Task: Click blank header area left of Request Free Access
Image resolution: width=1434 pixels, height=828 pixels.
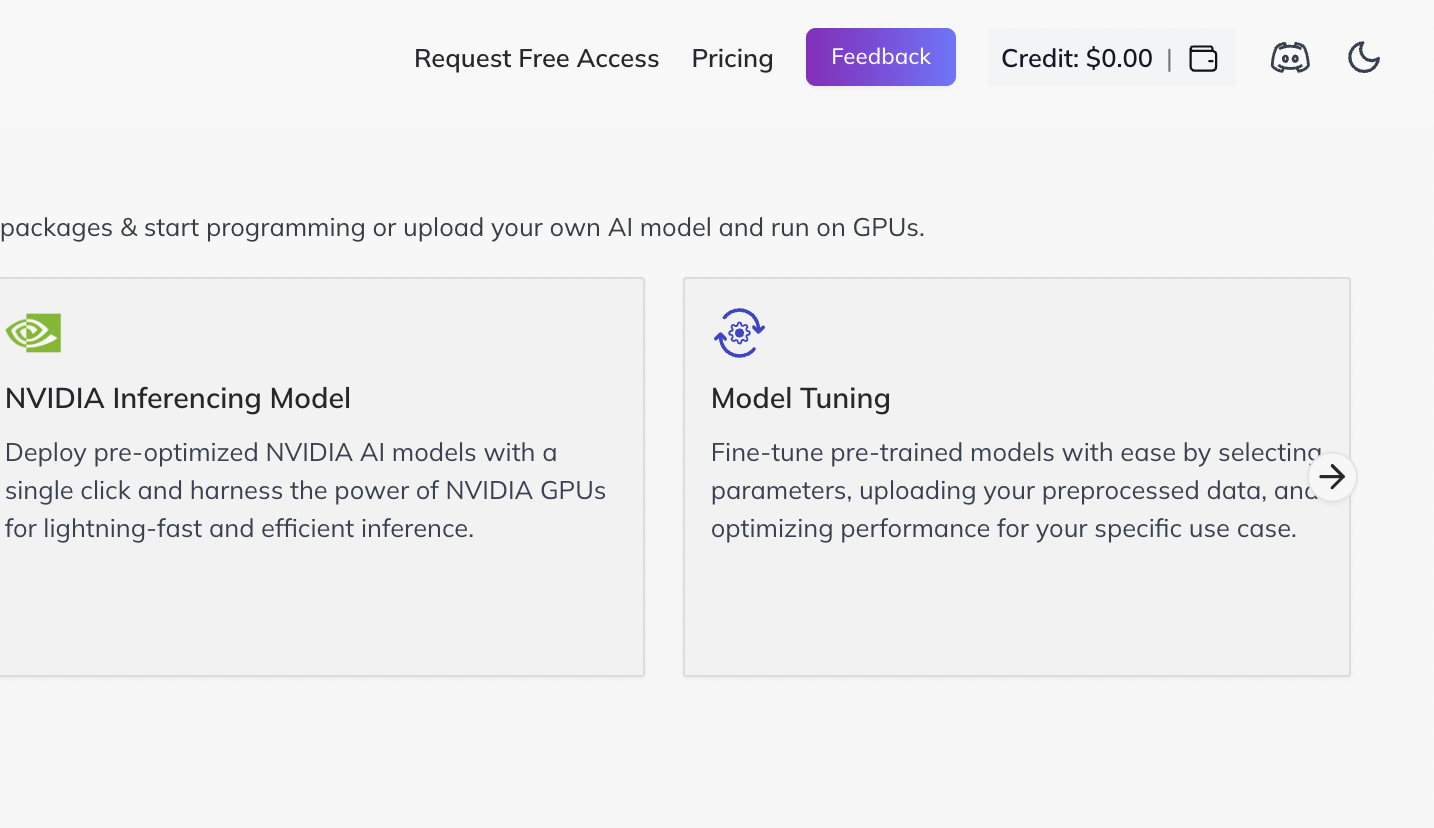Action: click(200, 59)
